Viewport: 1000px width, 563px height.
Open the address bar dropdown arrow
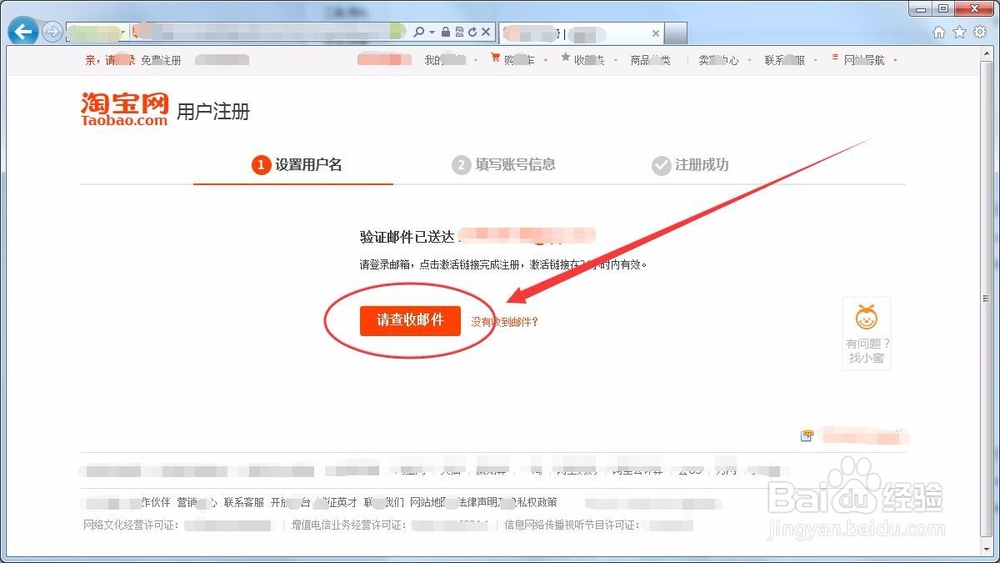point(432,32)
